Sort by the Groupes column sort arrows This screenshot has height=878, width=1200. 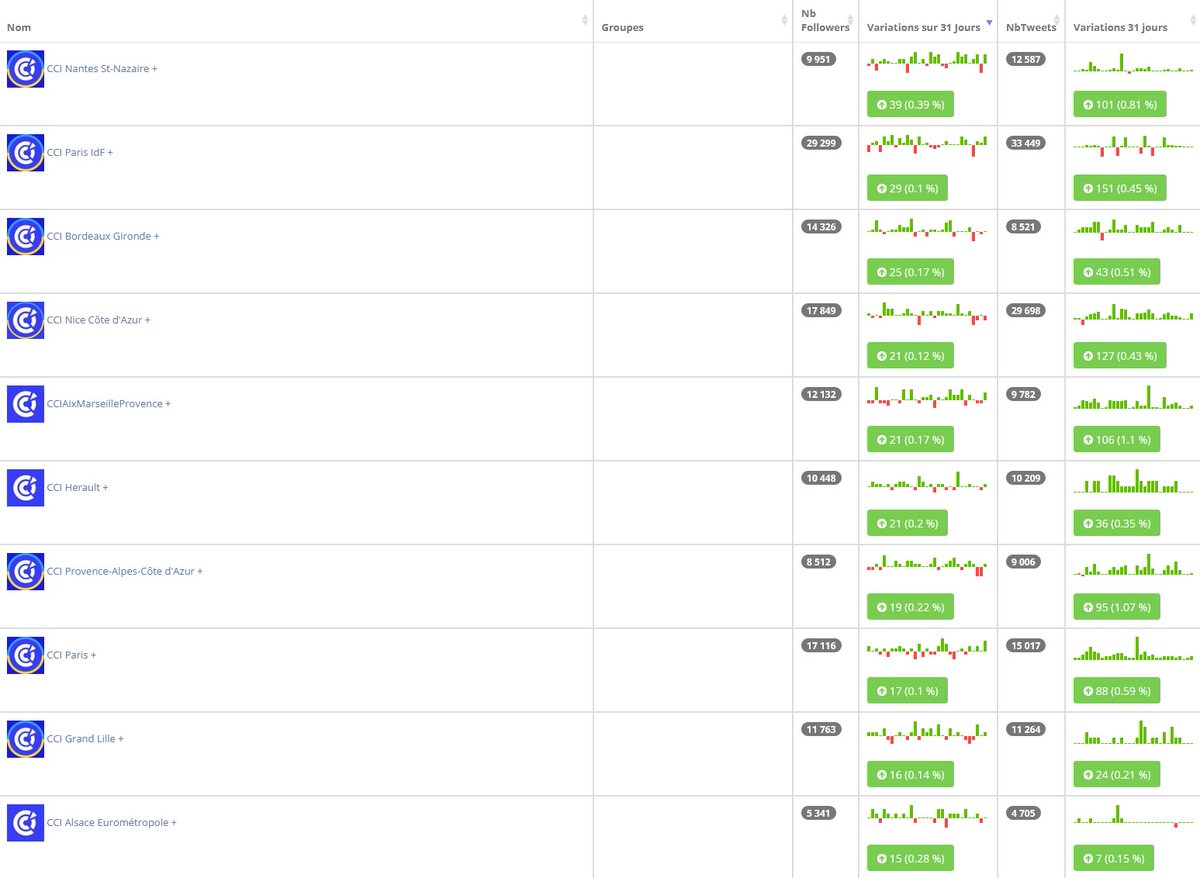[x=785, y=20]
